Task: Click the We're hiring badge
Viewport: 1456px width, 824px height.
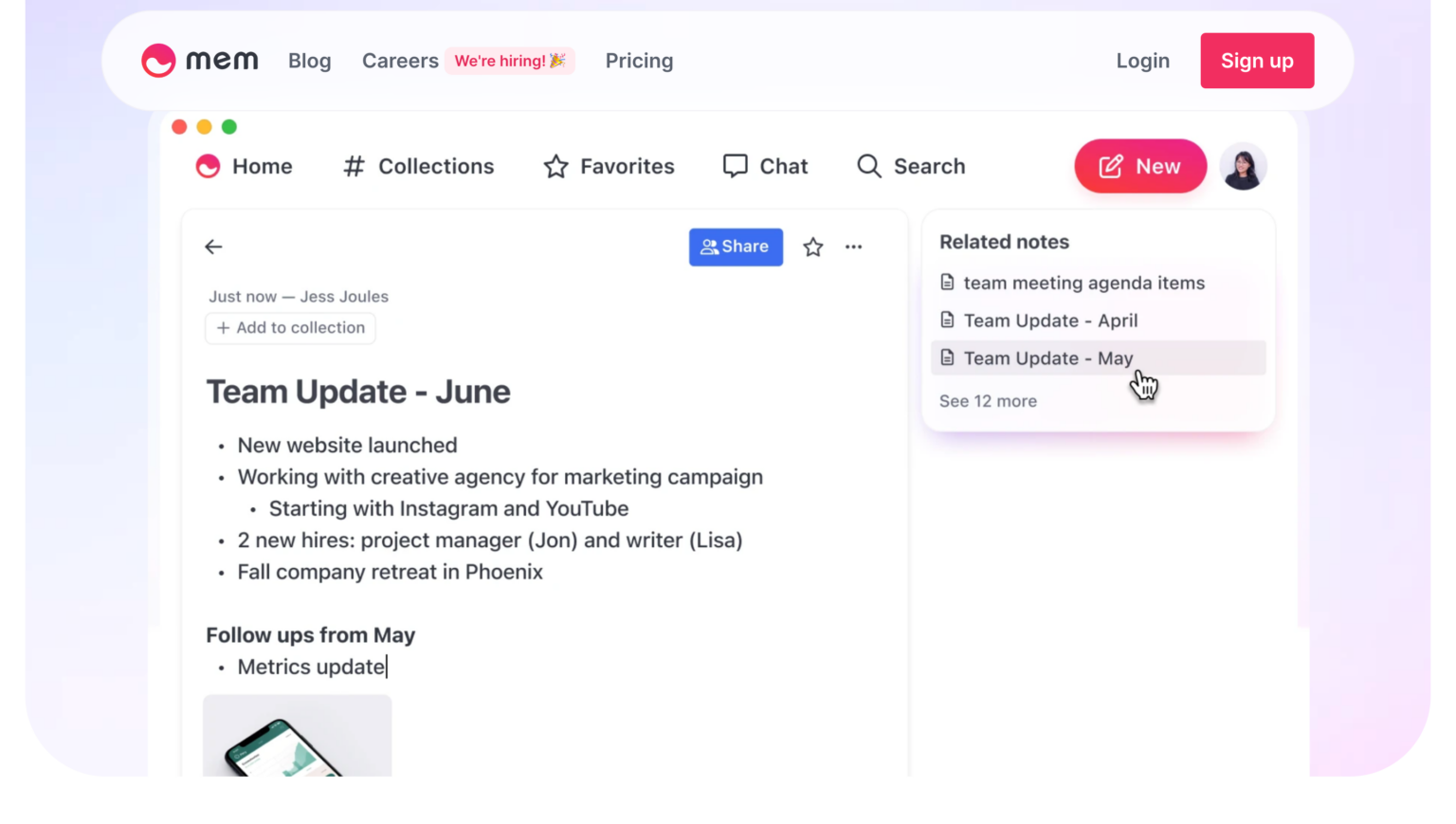Action: (x=510, y=61)
